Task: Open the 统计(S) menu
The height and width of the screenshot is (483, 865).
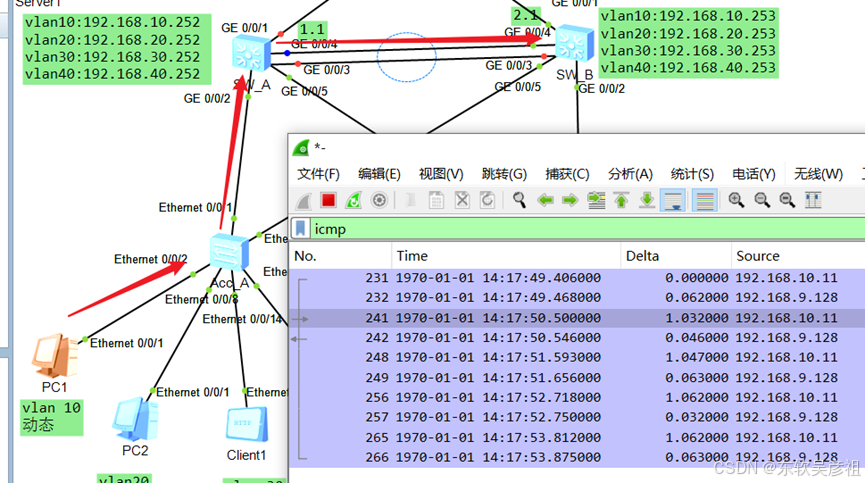Action: click(692, 174)
